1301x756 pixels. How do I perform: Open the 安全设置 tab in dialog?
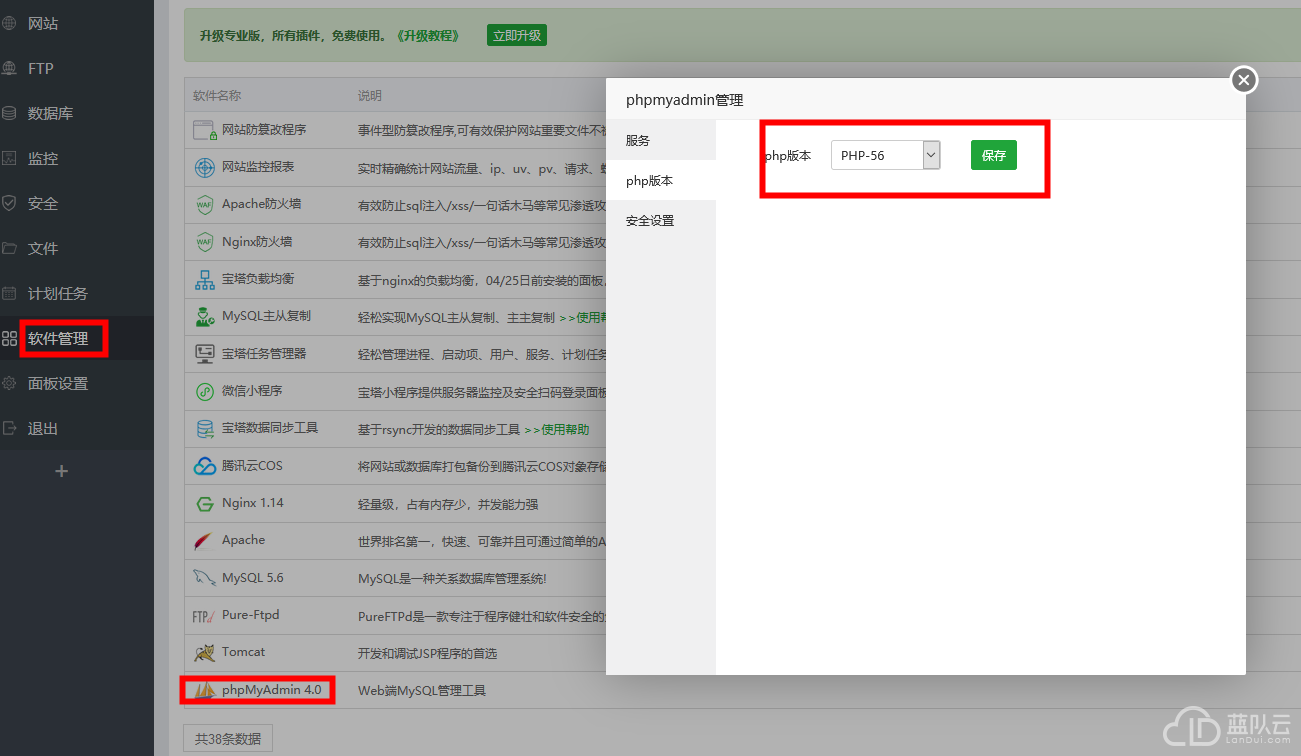(x=661, y=220)
